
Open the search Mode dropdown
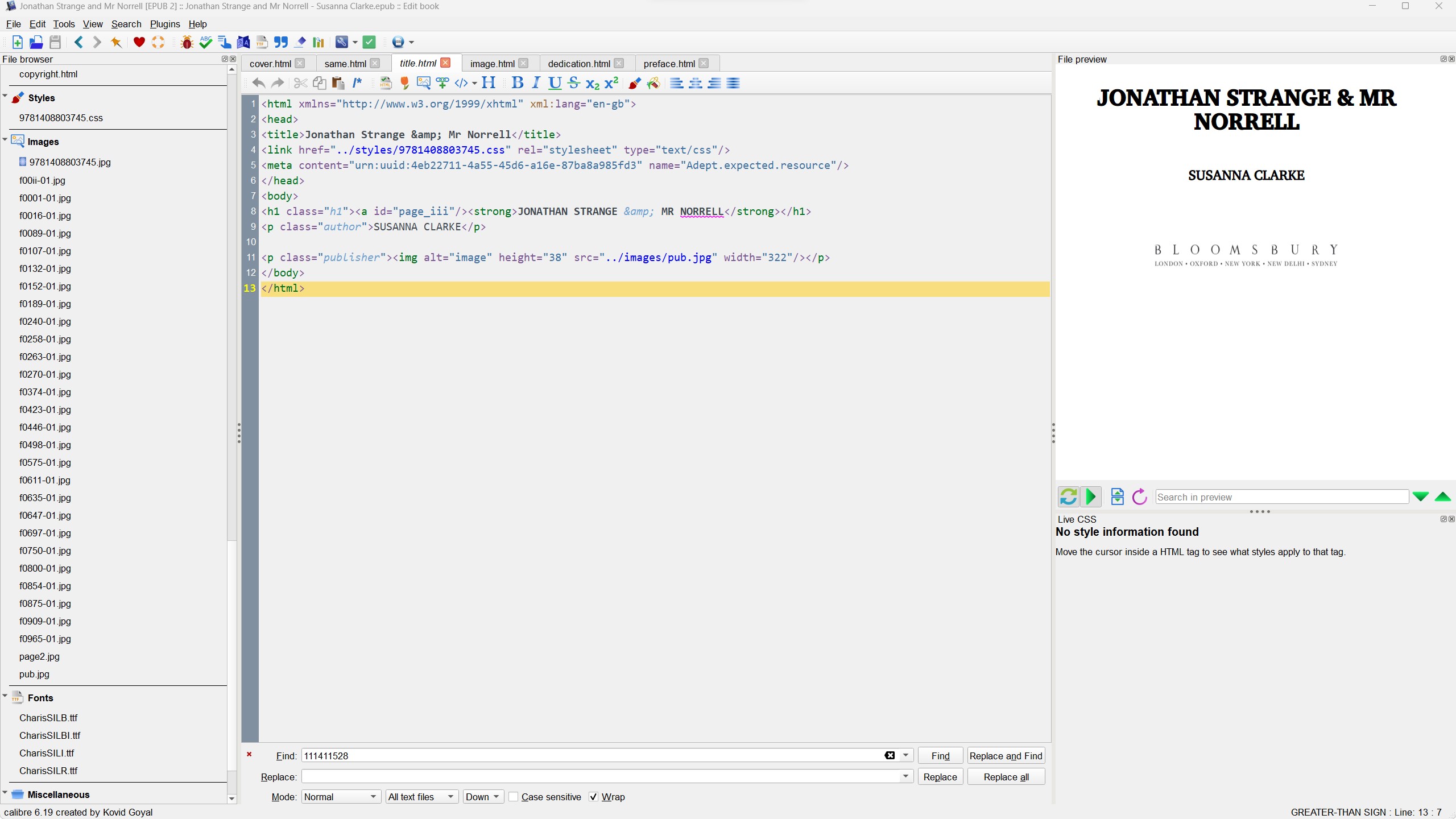[340, 797]
